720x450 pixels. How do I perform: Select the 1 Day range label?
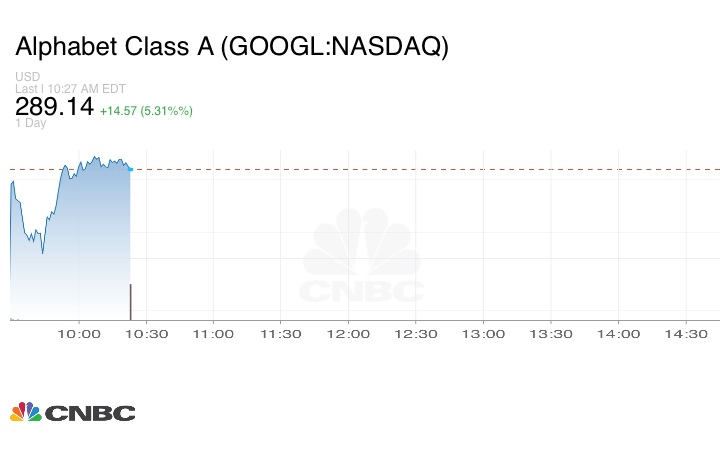[x=30, y=123]
